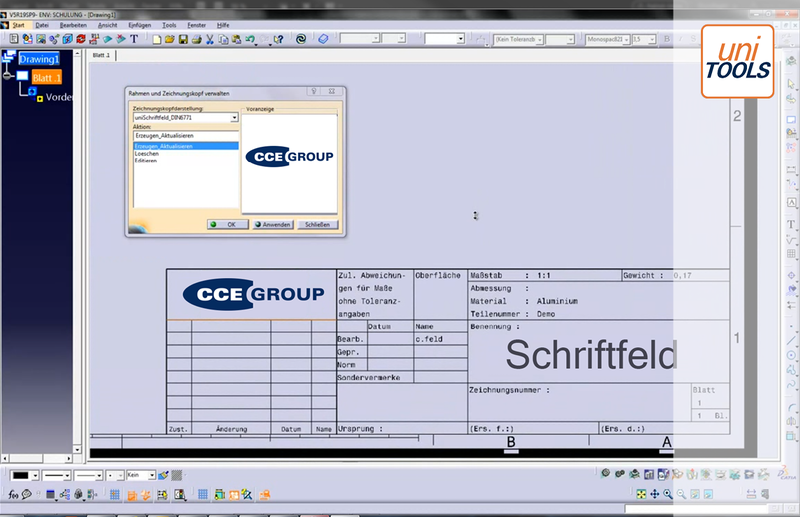This screenshot has height=517, width=800.
Task: Open the Datei menu
Action: click(42, 25)
